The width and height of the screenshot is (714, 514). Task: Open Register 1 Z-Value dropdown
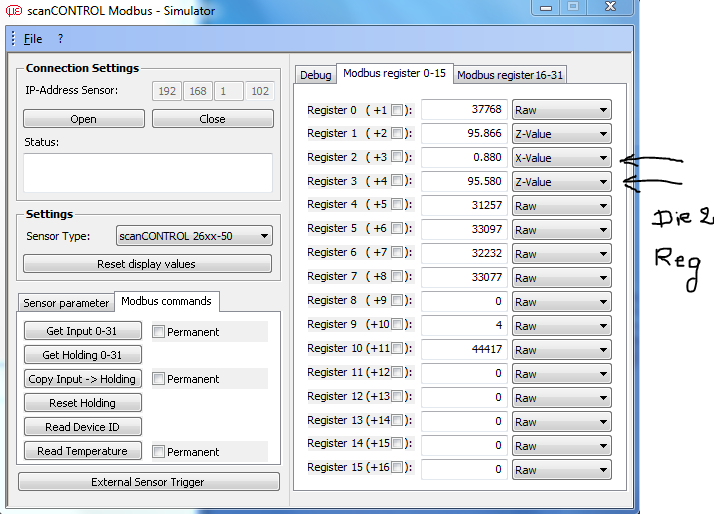pyautogui.click(x=561, y=134)
